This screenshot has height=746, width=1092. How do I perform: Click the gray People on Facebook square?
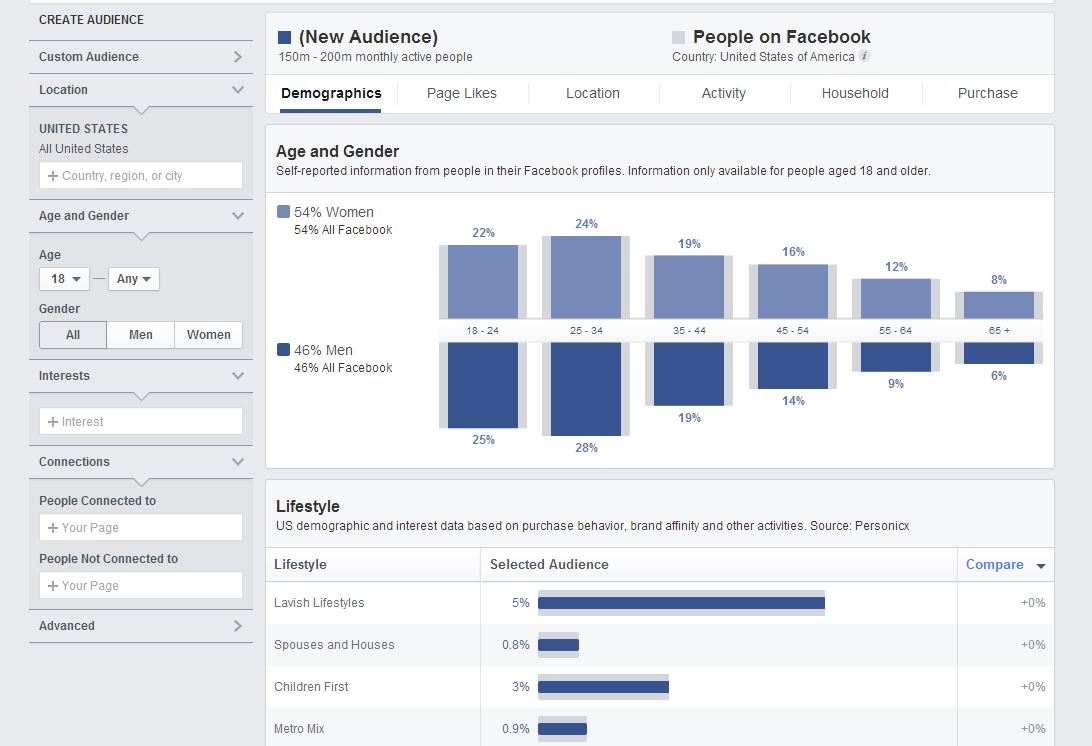[679, 38]
